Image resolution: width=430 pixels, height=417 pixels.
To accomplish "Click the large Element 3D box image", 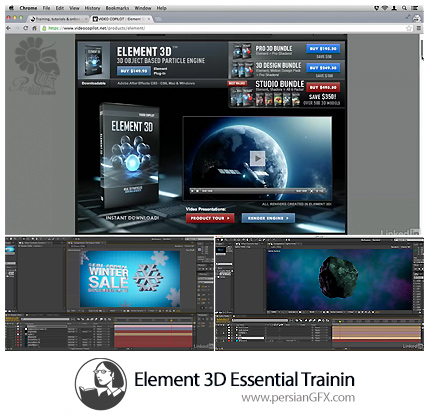I will [130, 155].
